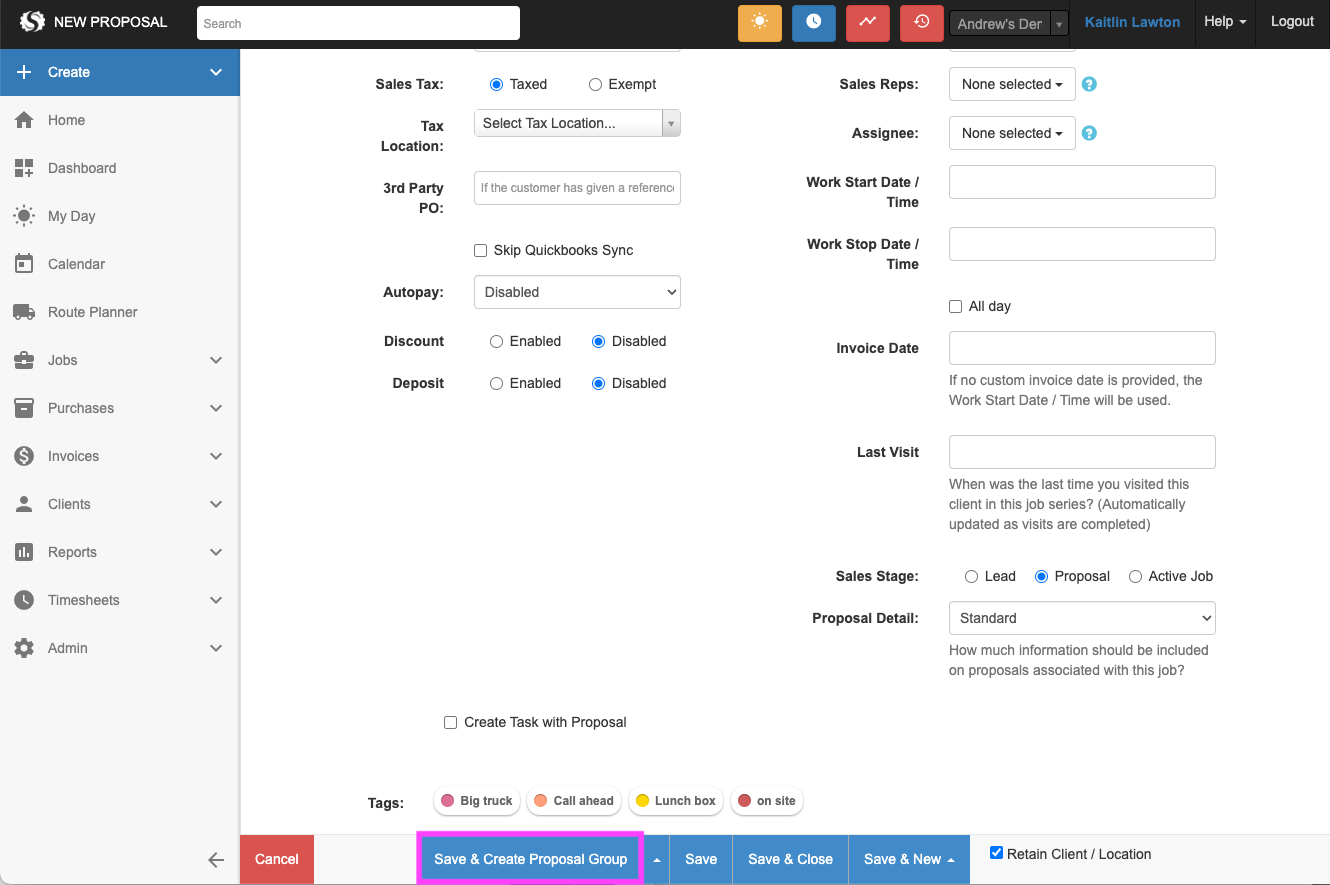The height and width of the screenshot is (885, 1330).
Task: Uncheck Retain Client / Location checkbox
Action: [x=996, y=853]
